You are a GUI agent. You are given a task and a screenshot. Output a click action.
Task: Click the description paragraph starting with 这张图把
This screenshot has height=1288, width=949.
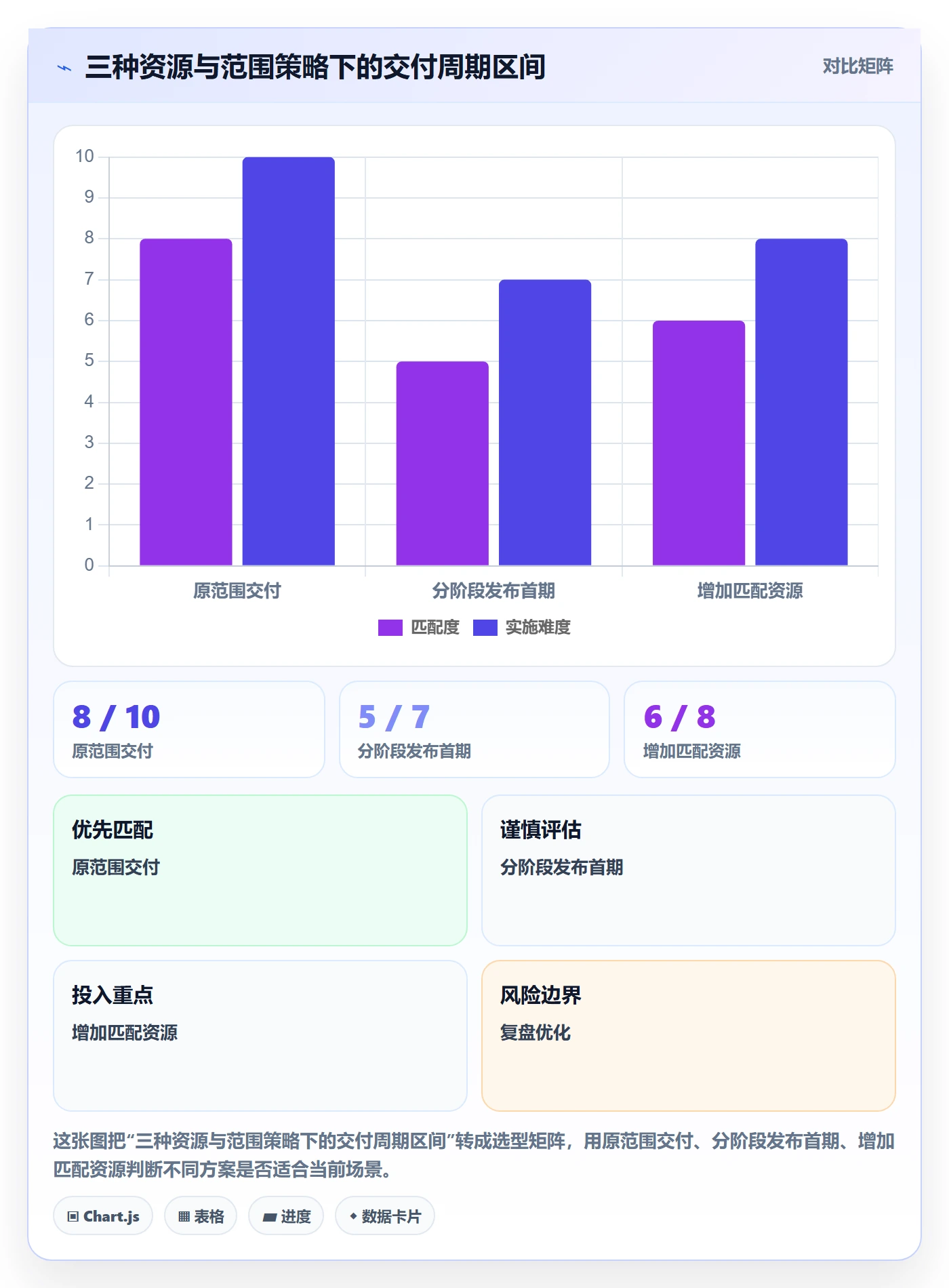pos(474,1155)
